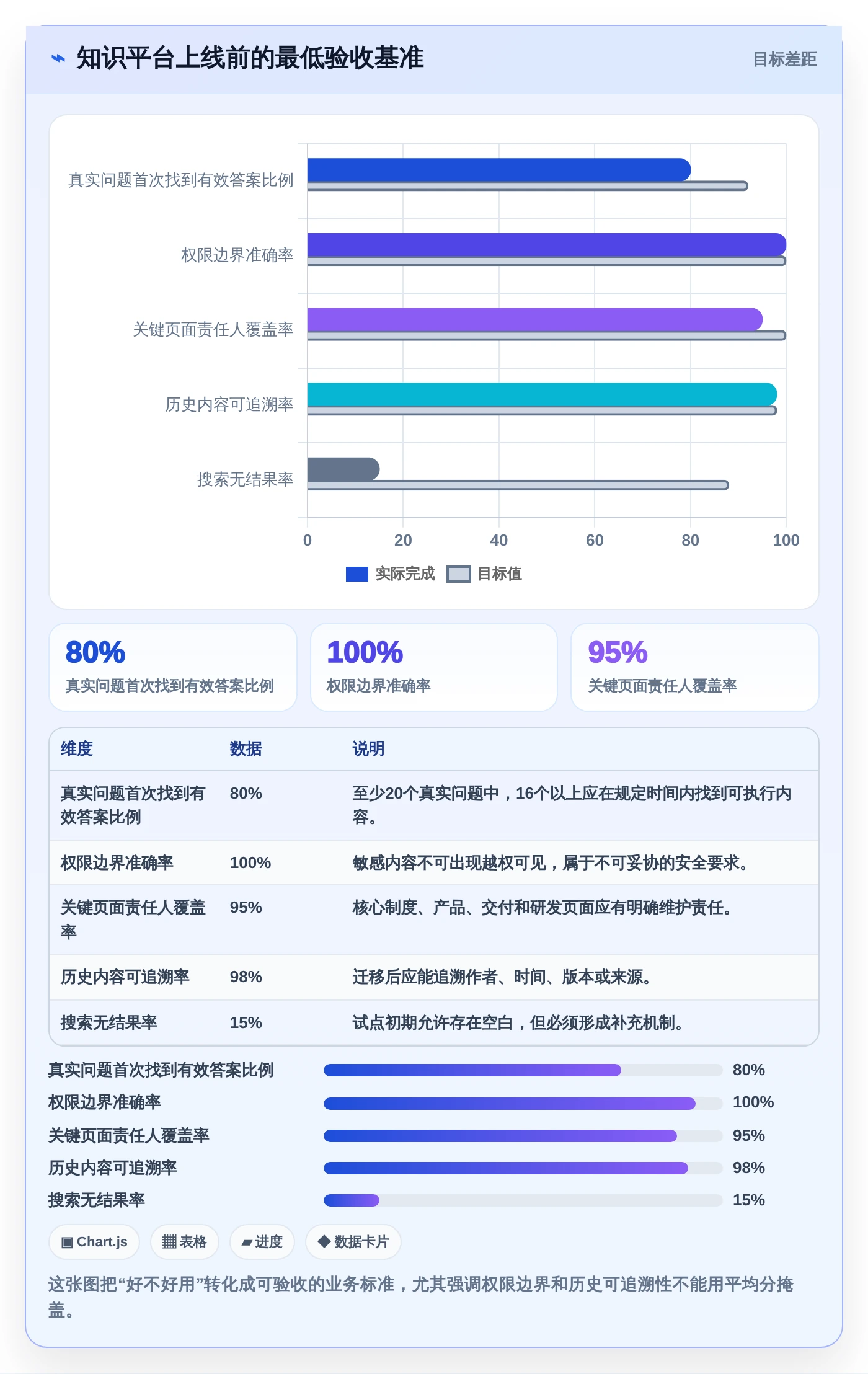Select the 95% 关键页面责任人覆盖率 card
This screenshot has height=1374, width=868.
(x=695, y=667)
